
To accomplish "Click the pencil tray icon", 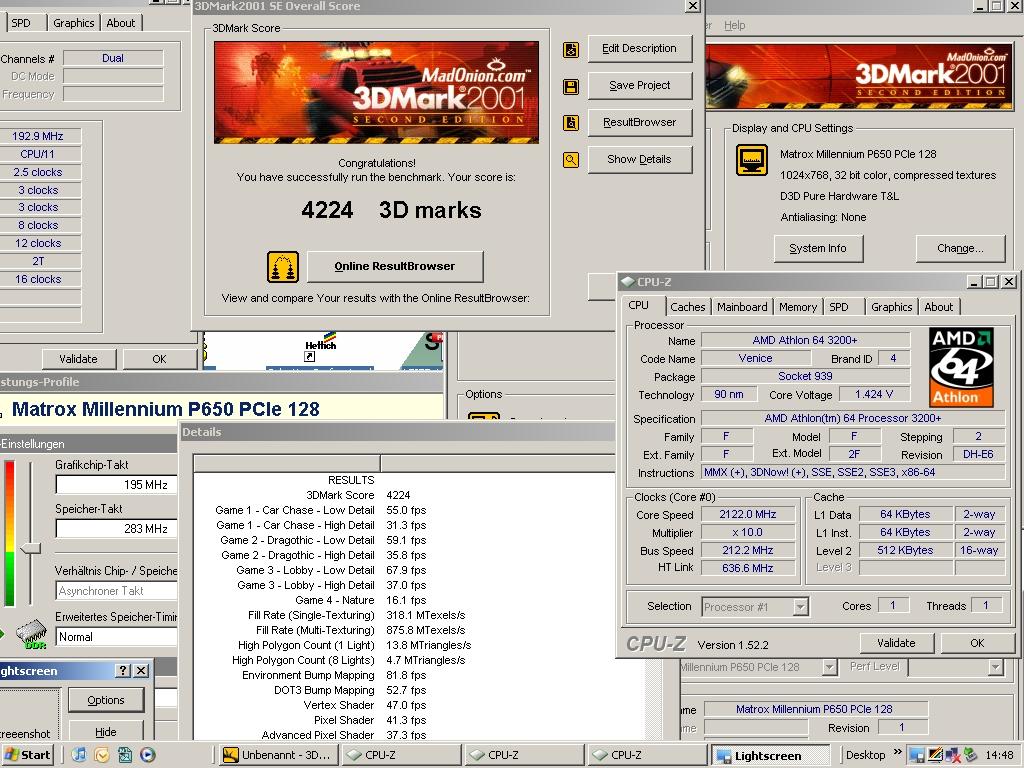I will pyautogui.click(x=935, y=756).
